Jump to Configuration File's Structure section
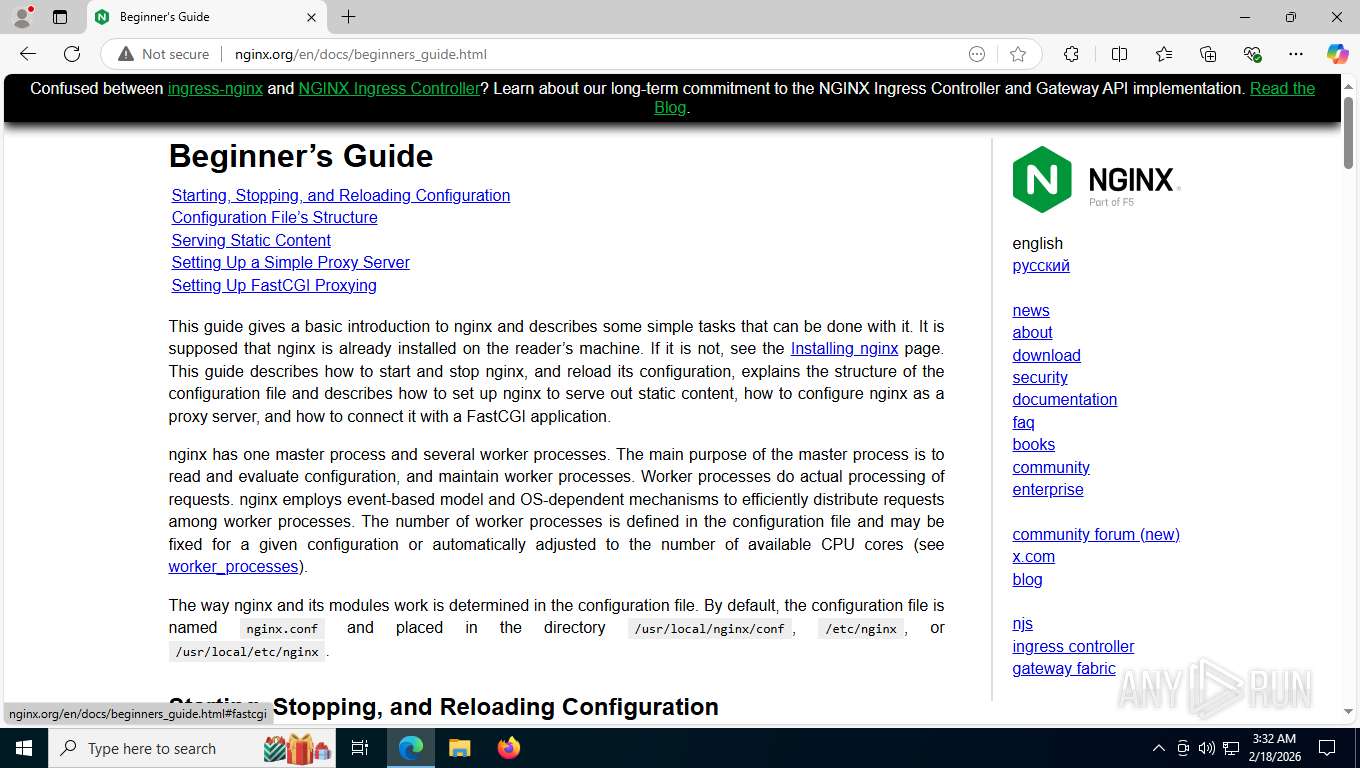Screen dimensions: 1360x768 pyautogui.click(x=274, y=217)
